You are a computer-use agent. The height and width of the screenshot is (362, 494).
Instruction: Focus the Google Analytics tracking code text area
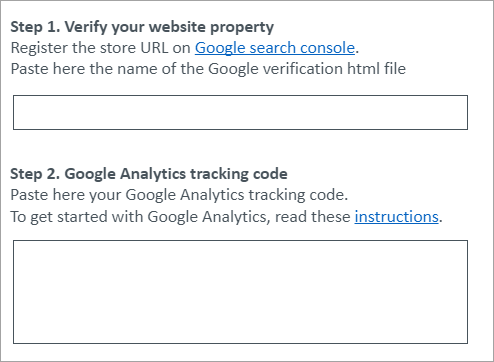click(240, 292)
